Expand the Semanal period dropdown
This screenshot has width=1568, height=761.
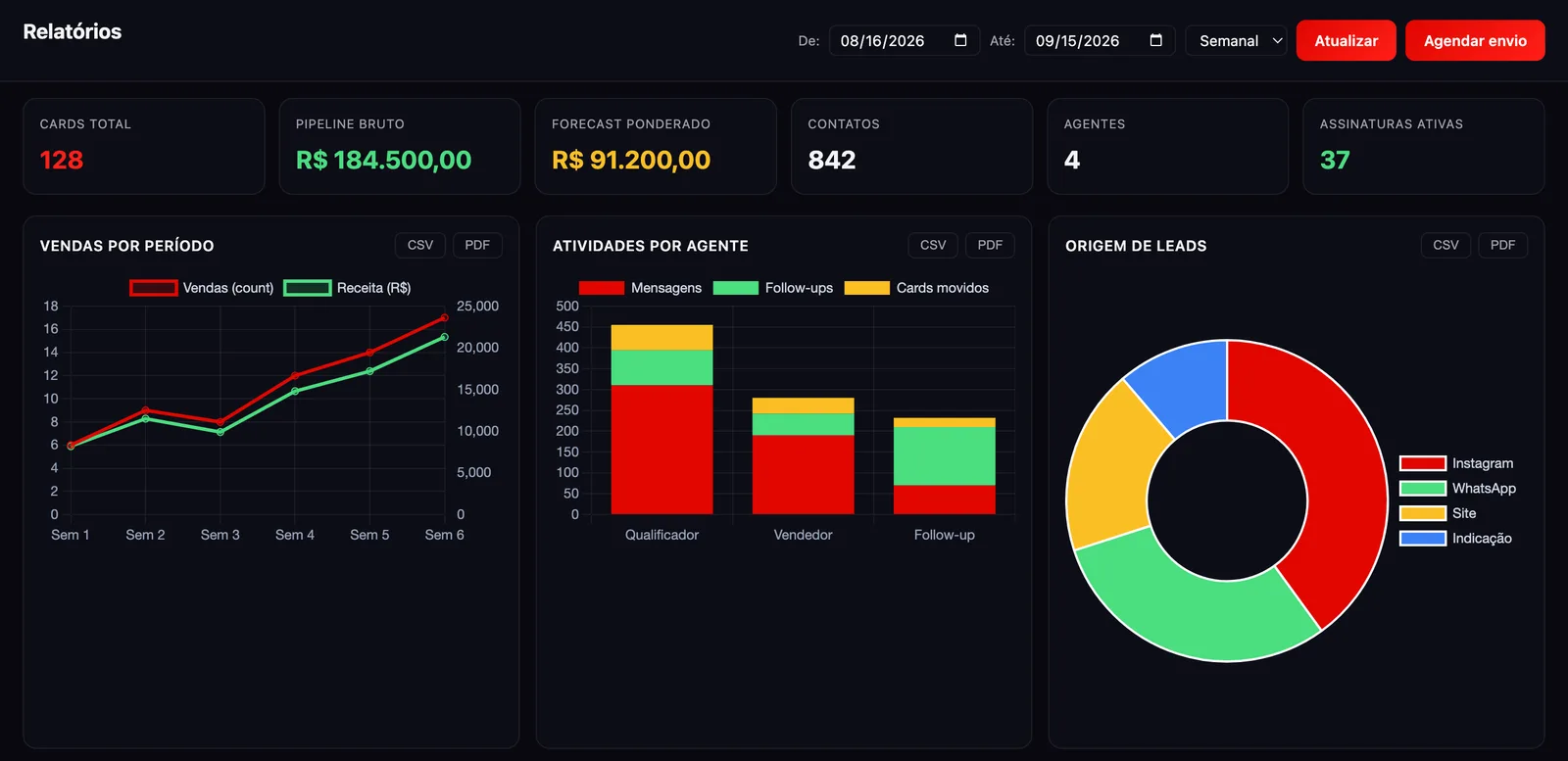click(x=1236, y=40)
